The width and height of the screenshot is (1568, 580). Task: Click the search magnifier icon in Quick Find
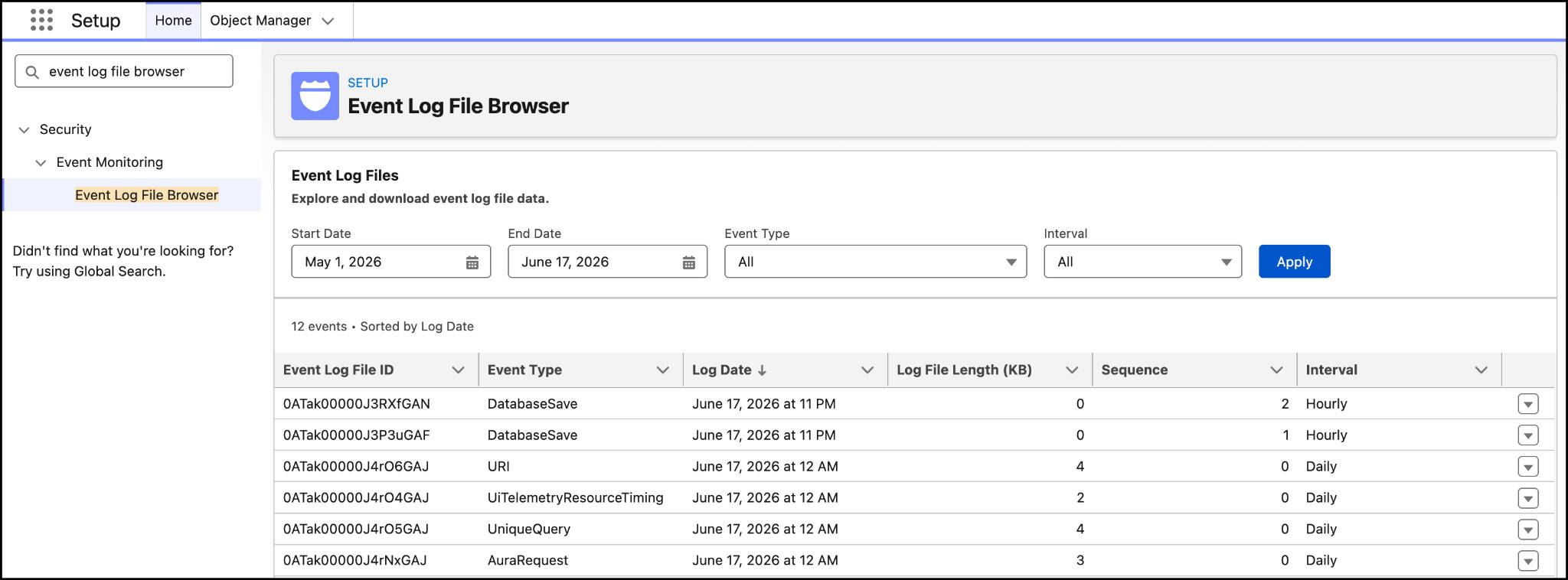pos(32,72)
